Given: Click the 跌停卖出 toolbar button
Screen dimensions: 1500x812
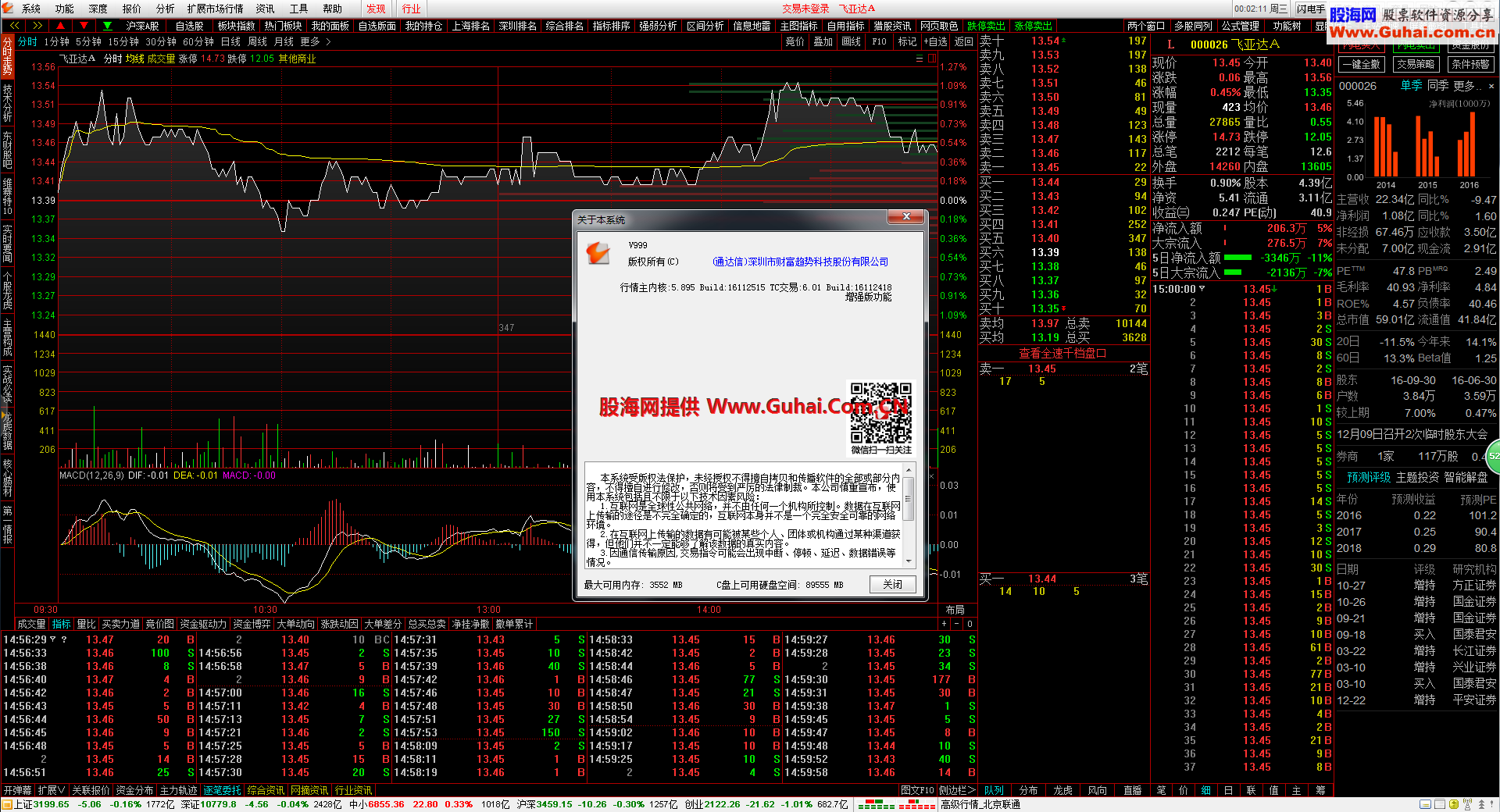Looking at the screenshot, I should point(986,26).
